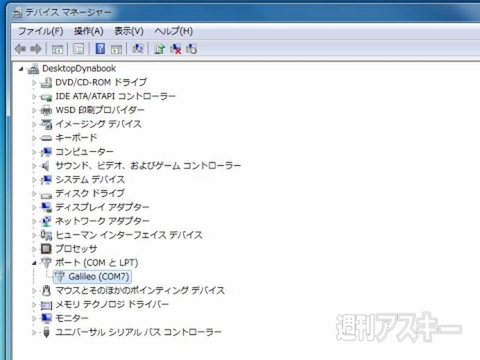480x360 pixels.
Task: Click the network adapter category icon
Action: pyautogui.click(x=46, y=221)
